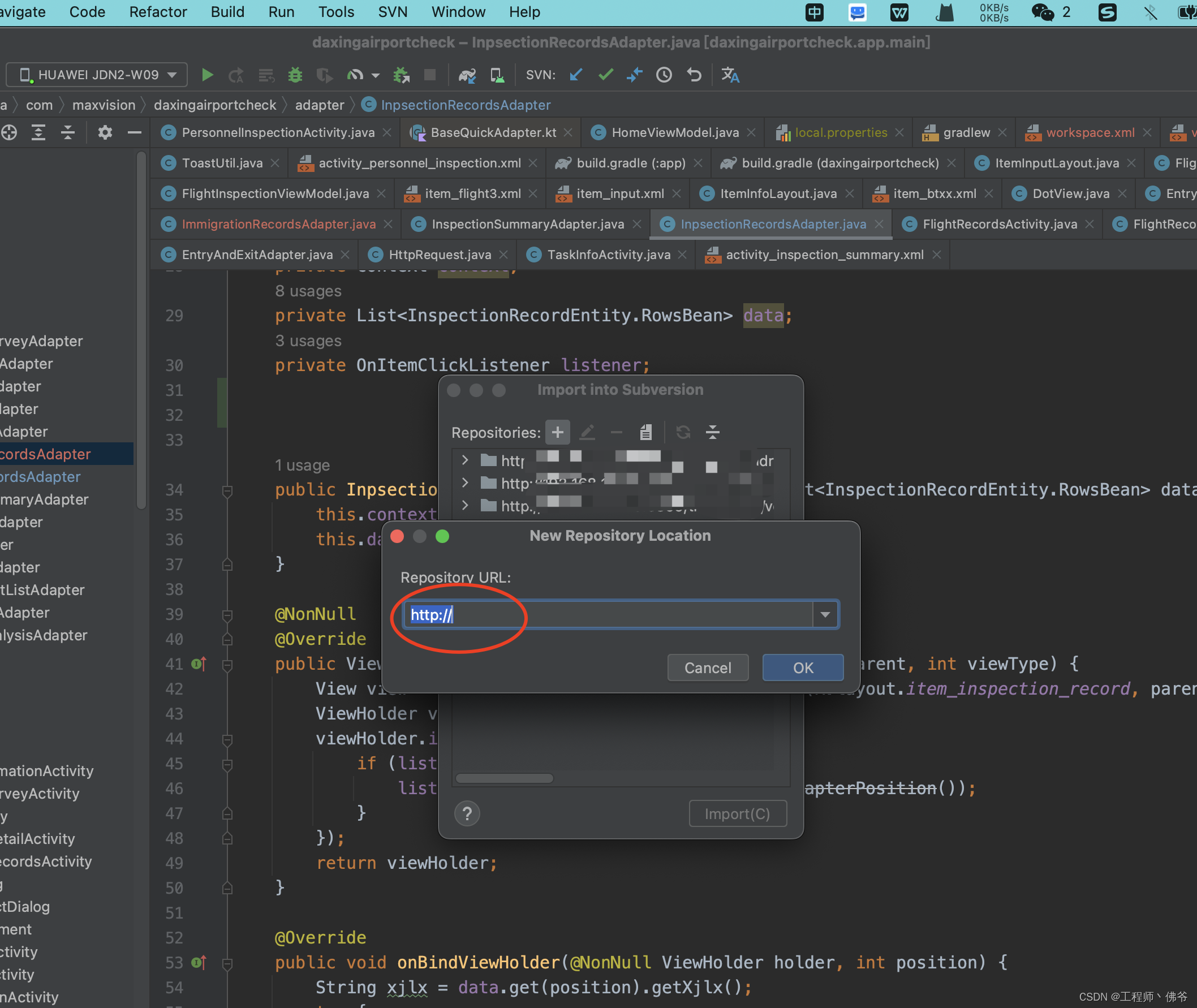The height and width of the screenshot is (1008, 1197).
Task: Close the ToastUtil.java tab
Action: point(275,163)
